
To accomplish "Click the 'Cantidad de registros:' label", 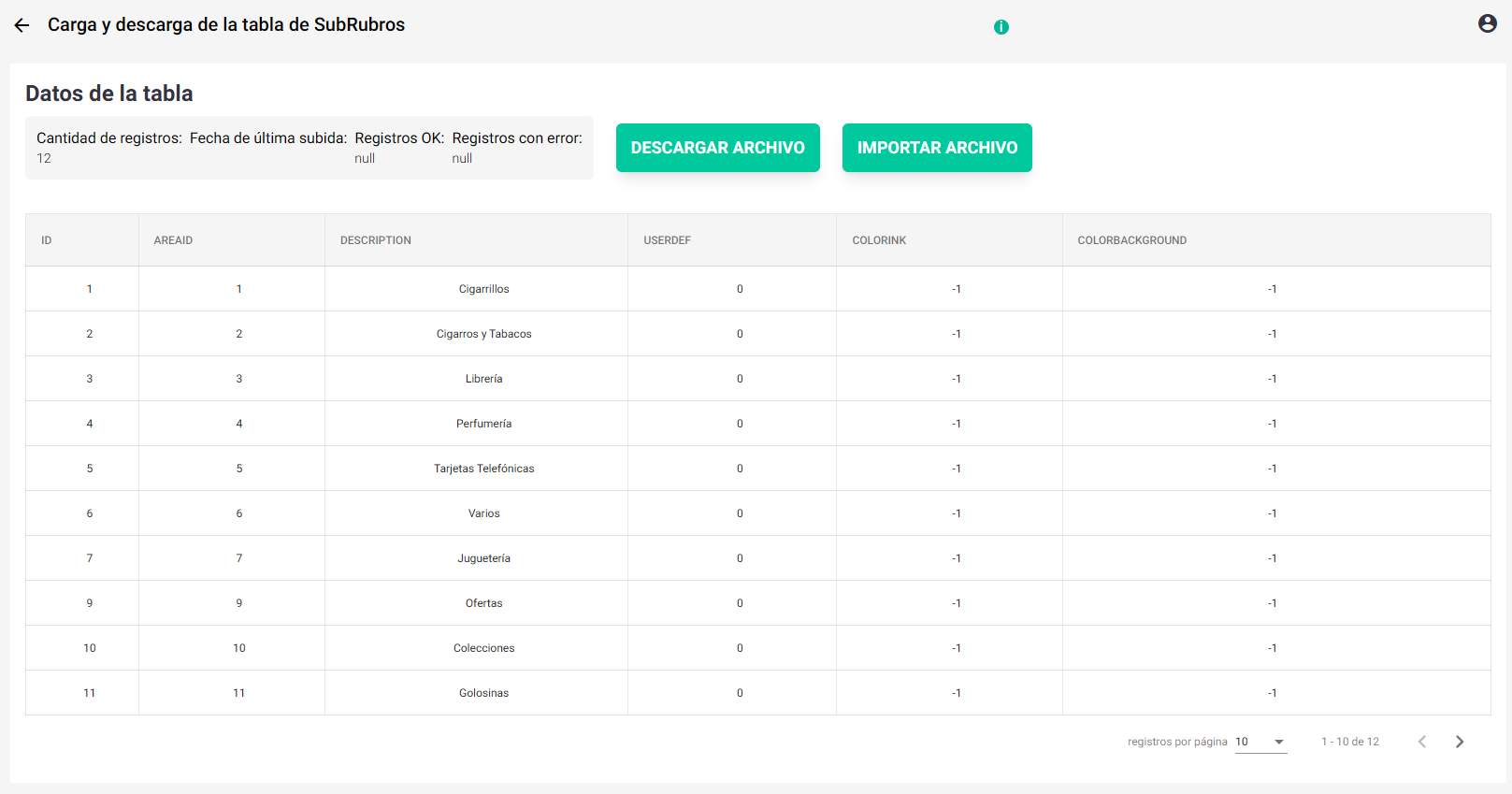I will click(x=109, y=138).
